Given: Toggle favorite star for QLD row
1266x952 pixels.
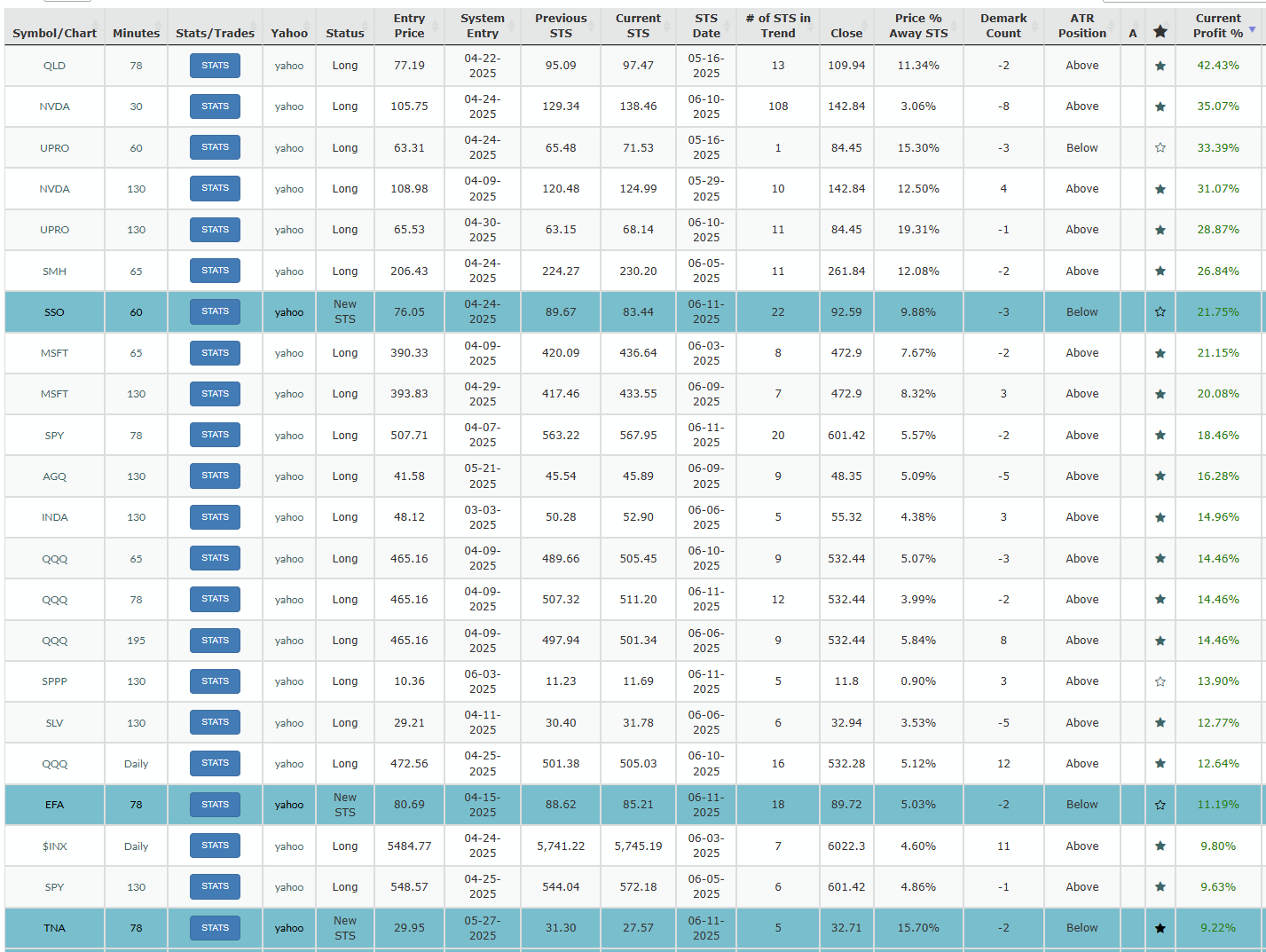Looking at the screenshot, I should (1160, 66).
